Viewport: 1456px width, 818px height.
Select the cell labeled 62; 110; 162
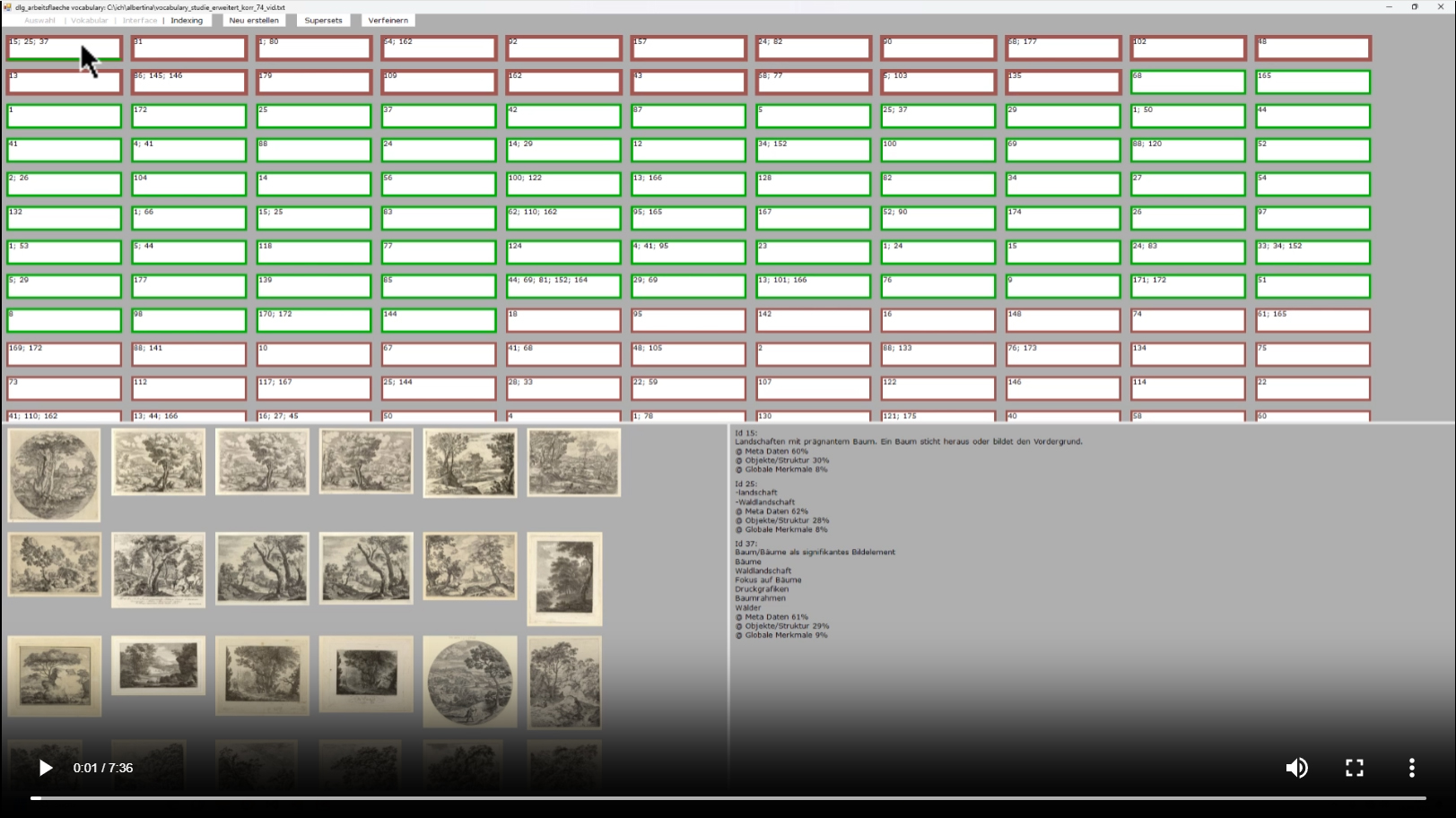(563, 219)
